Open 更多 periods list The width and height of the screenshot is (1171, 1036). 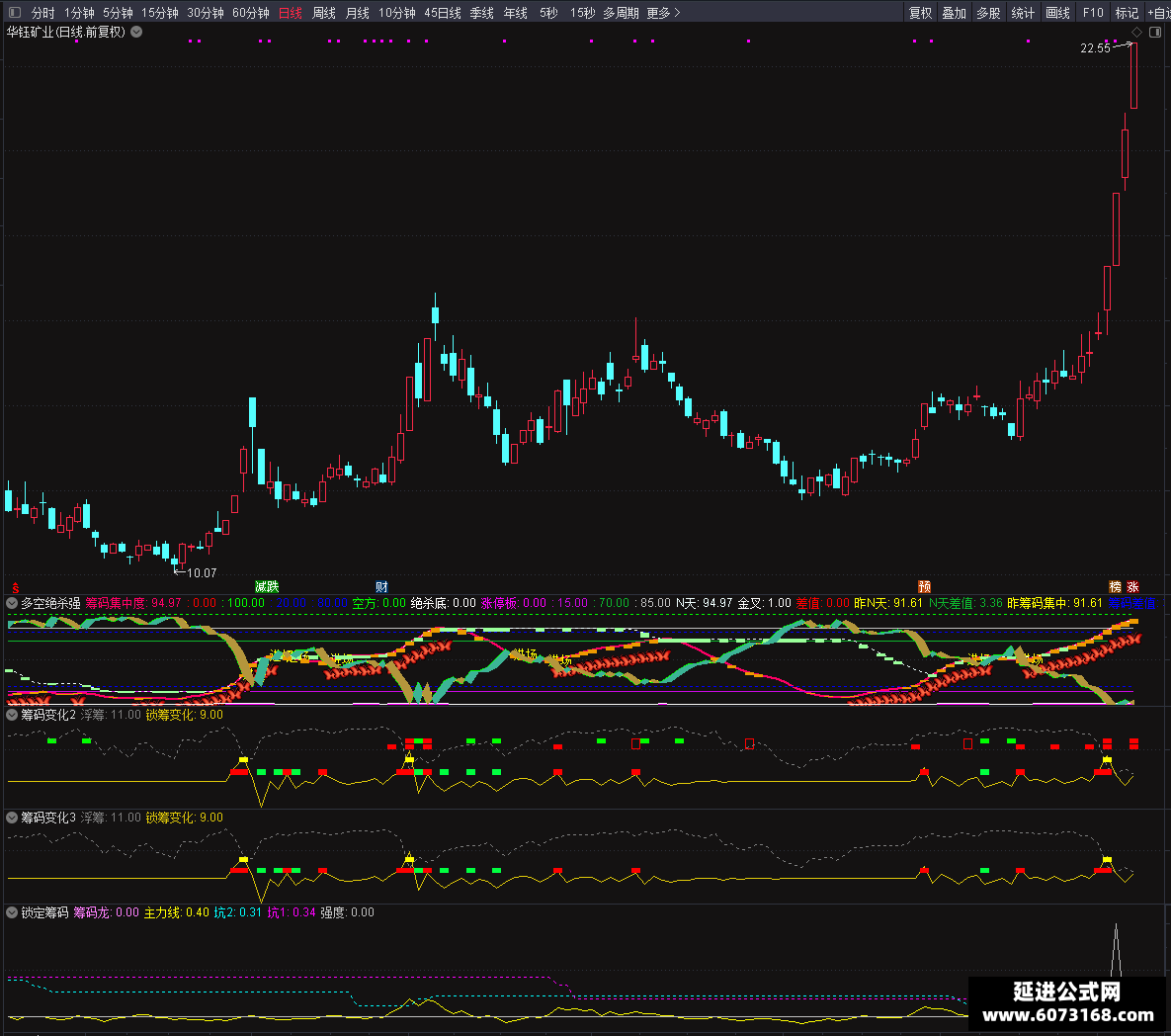(663, 13)
